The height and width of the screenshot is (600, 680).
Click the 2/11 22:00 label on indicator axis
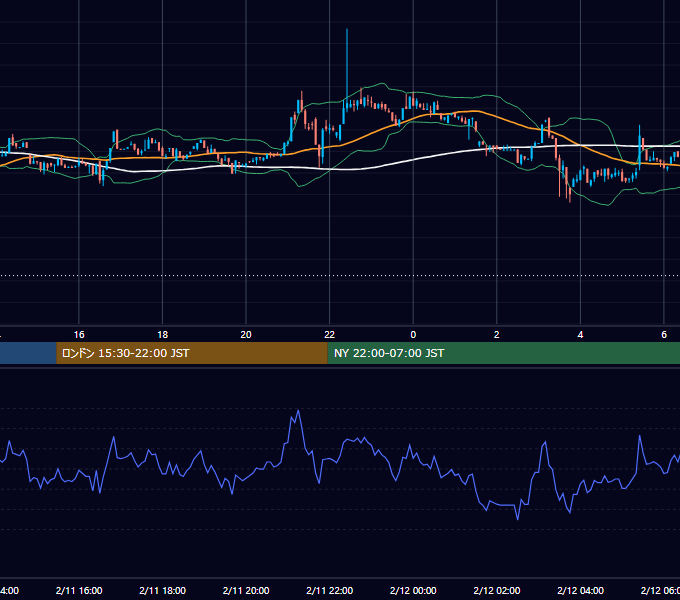point(330,590)
